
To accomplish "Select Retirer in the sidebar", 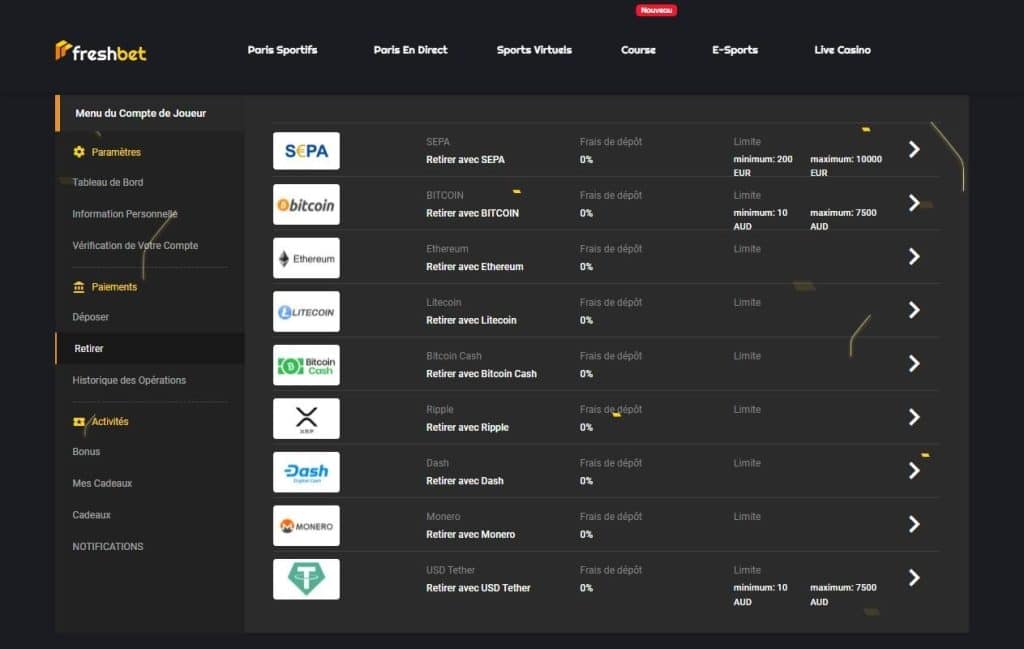I will click(x=150, y=349).
